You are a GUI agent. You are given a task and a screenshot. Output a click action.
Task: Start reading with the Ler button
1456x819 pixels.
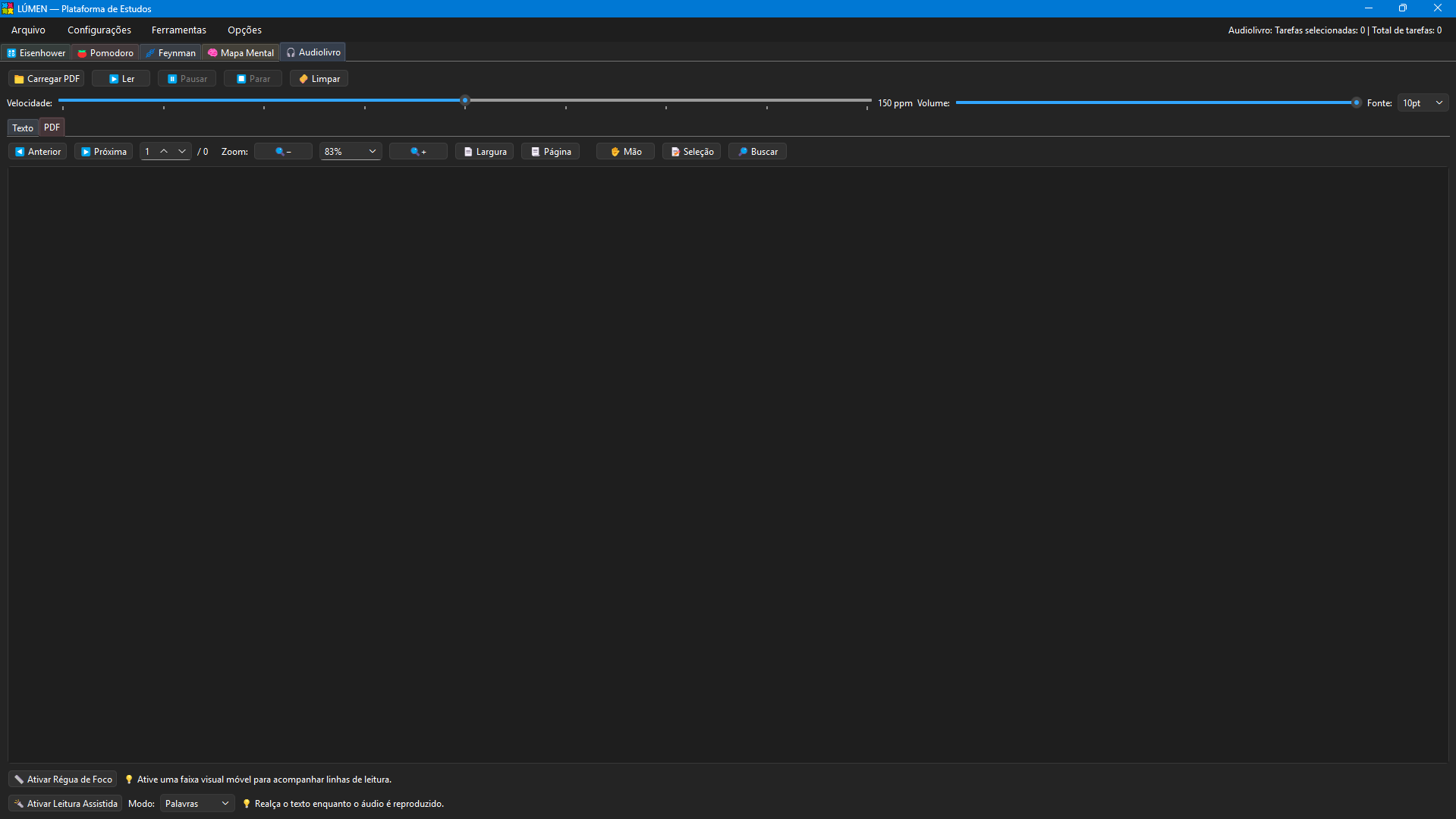pos(121,79)
